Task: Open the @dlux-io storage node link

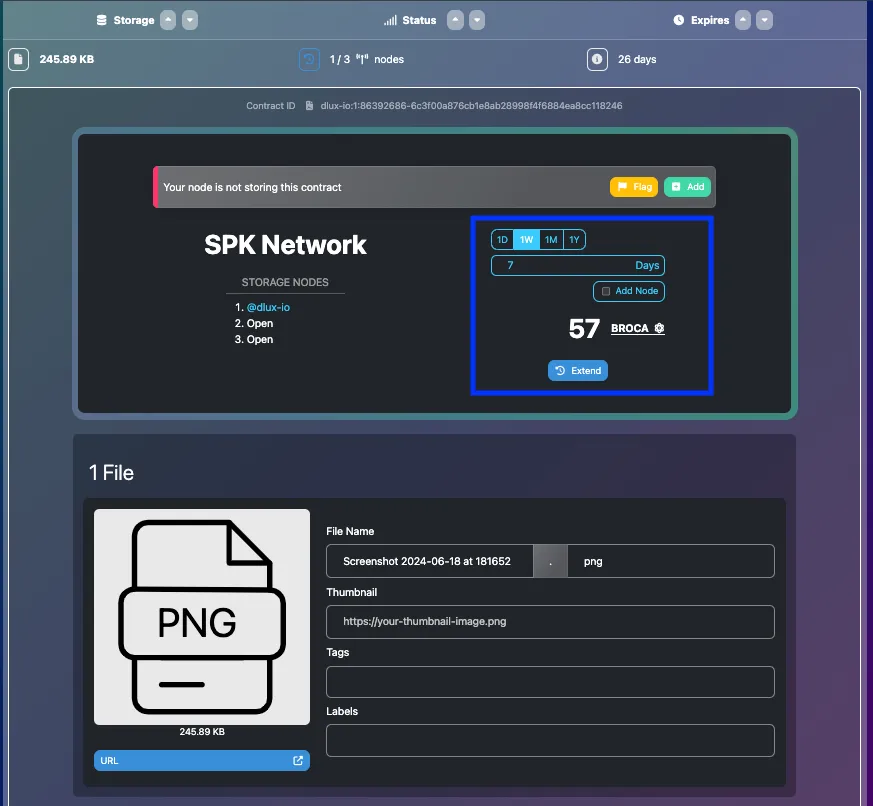Action: 268,307
